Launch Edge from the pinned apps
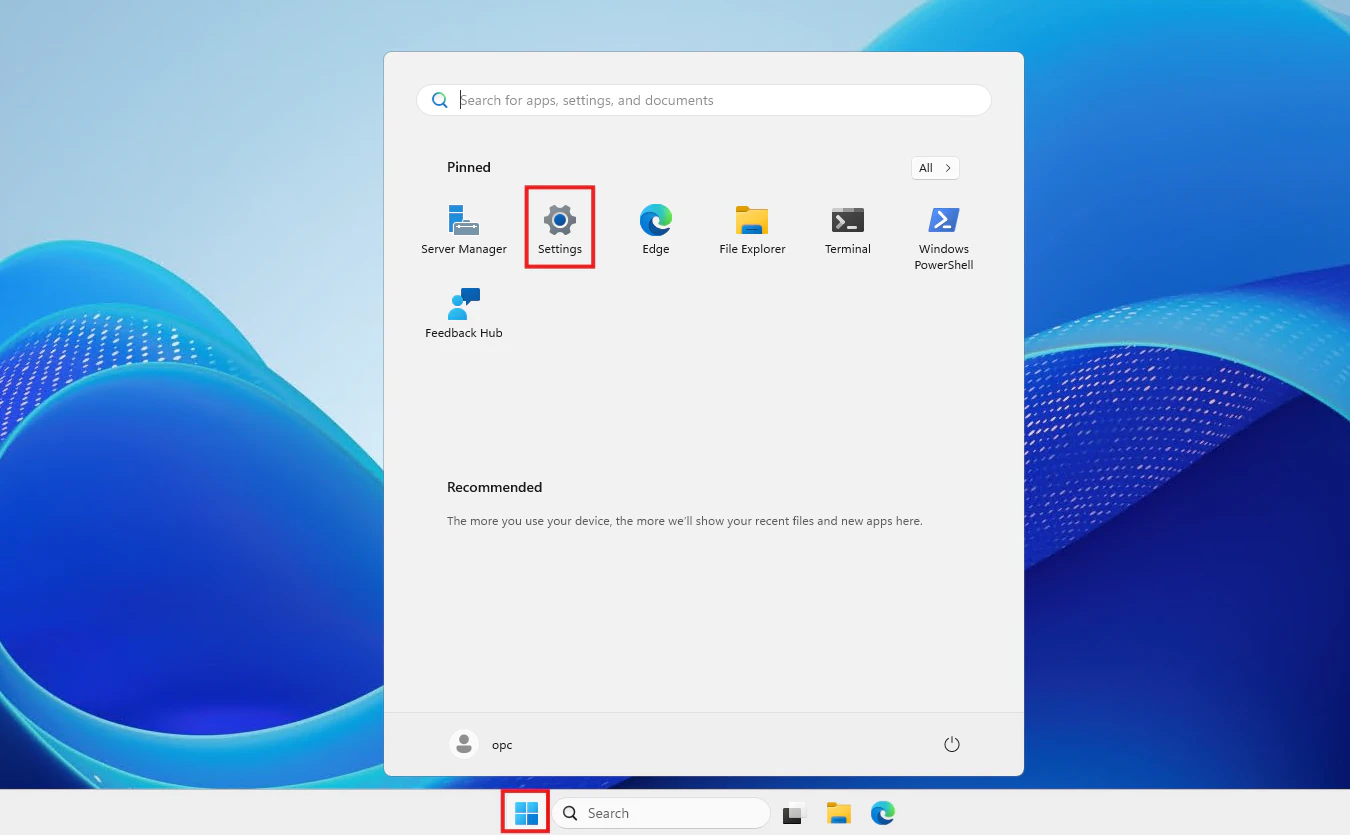Screen dimensions: 1350x835 [x=656, y=229]
